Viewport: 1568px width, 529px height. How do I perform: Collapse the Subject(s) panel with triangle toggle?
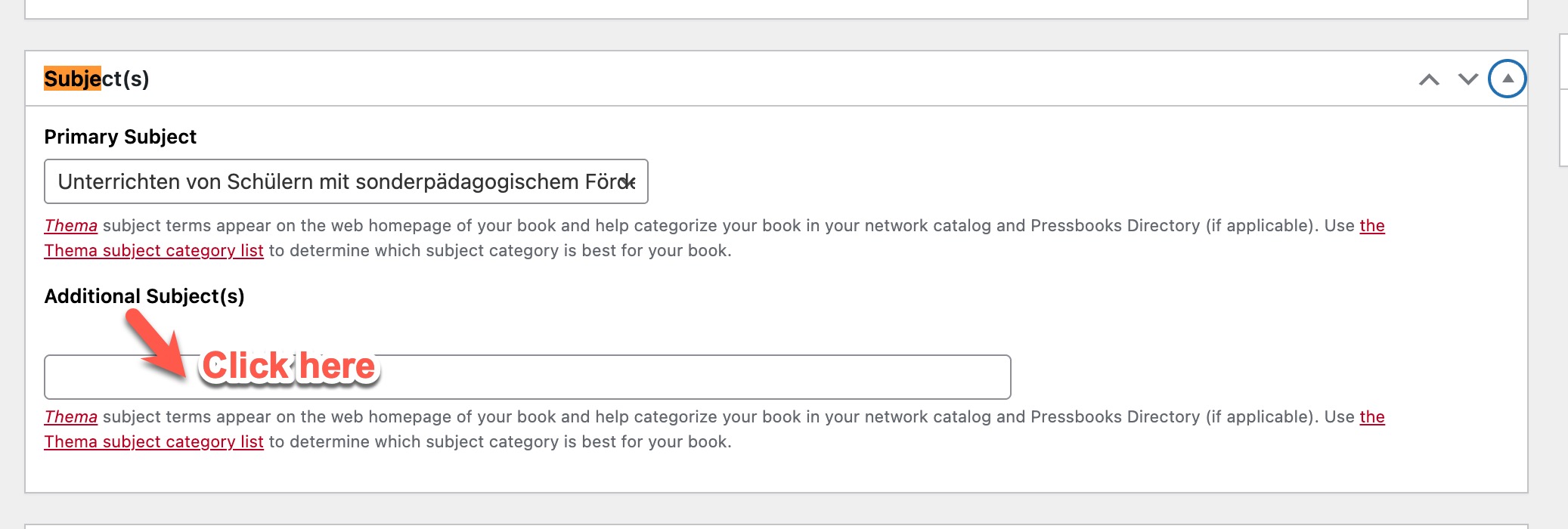click(x=1508, y=79)
